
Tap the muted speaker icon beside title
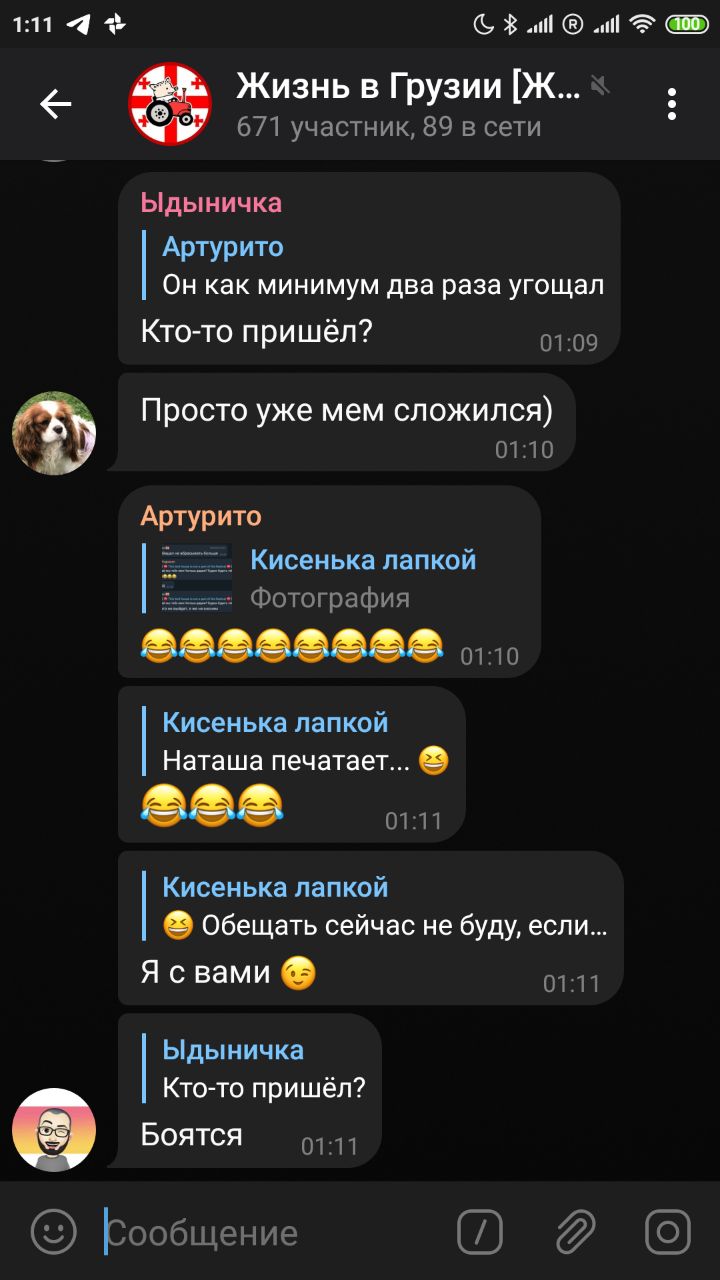click(600, 85)
